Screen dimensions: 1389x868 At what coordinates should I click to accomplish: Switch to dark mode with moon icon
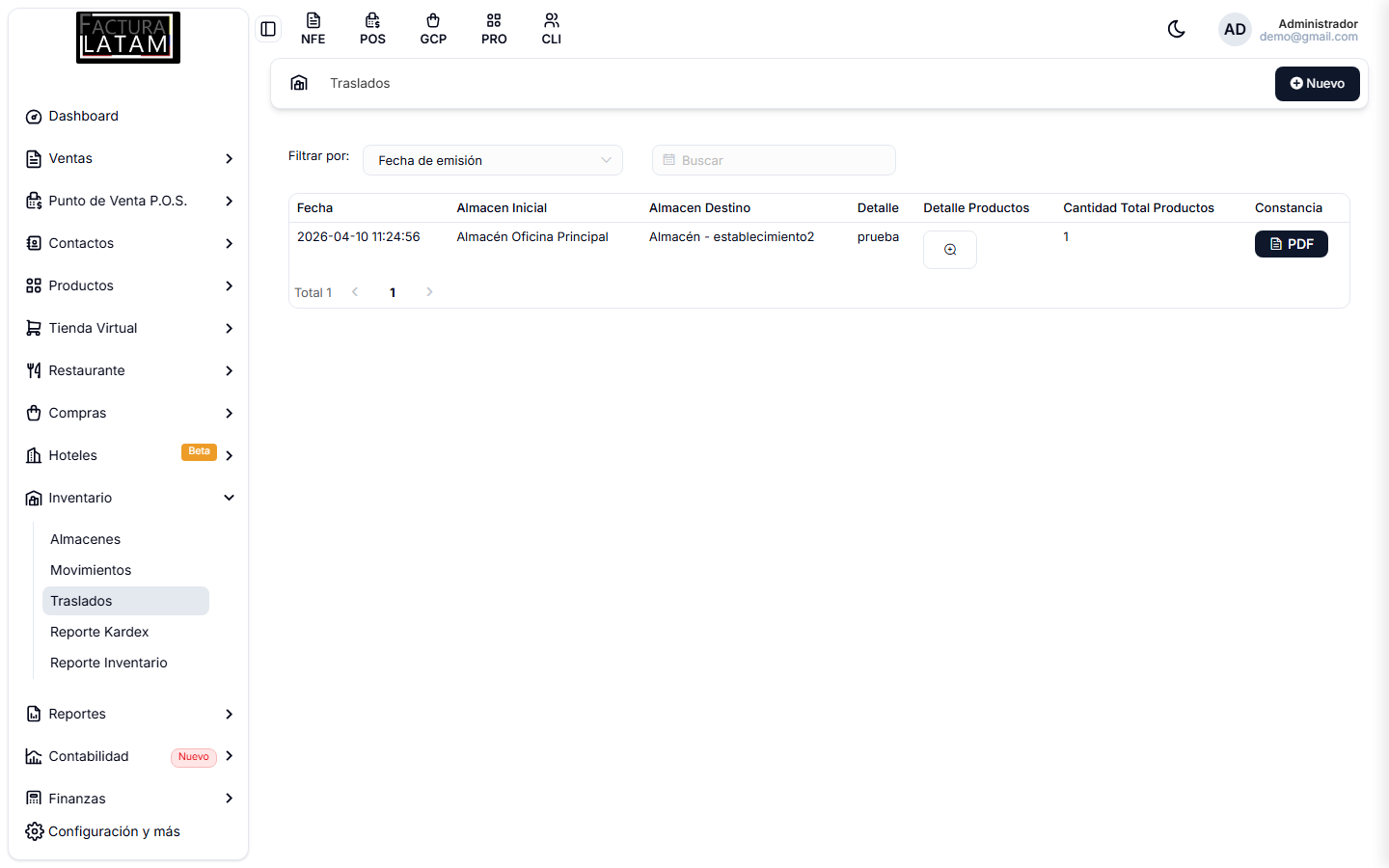tap(1176, 29)
